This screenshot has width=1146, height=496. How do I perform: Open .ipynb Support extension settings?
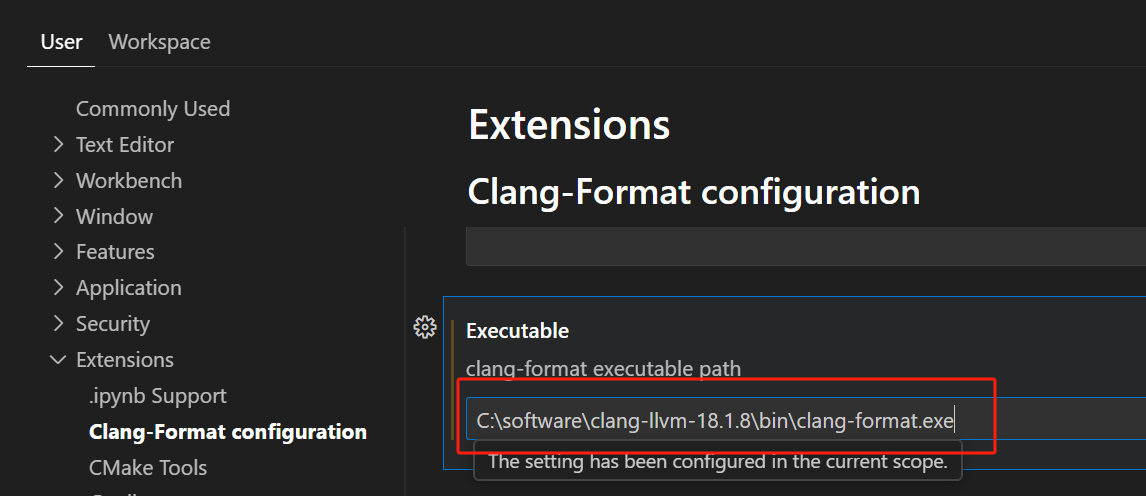pos(158,396)
